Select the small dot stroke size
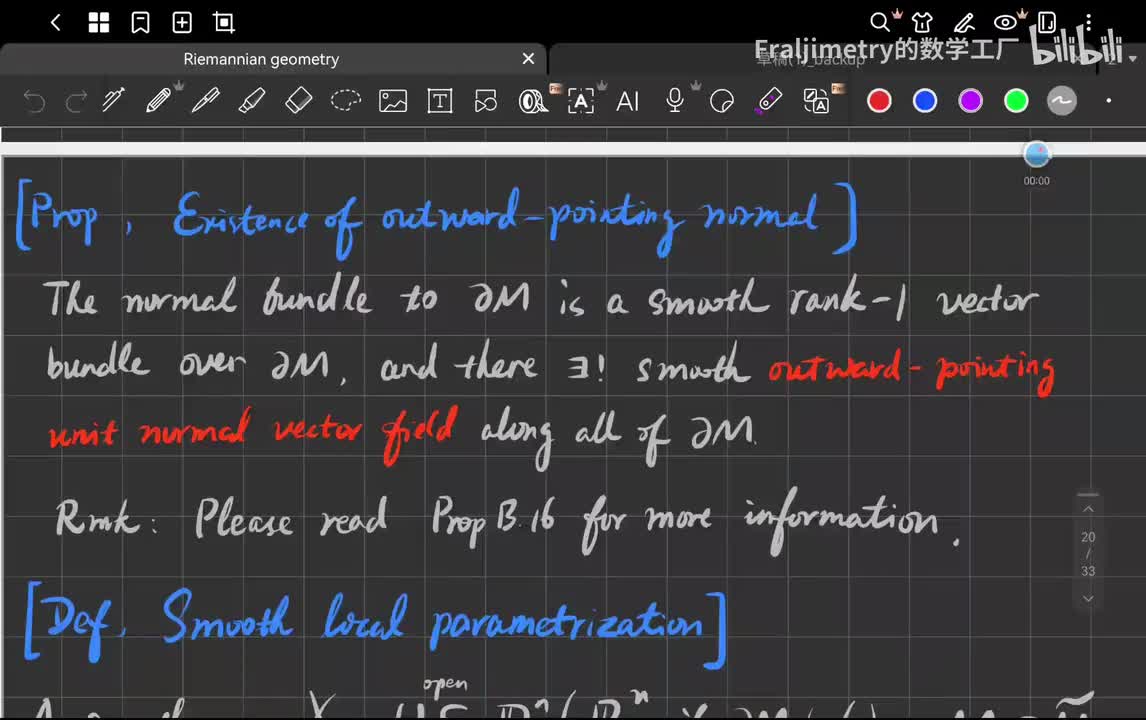Viewport: 1146px width, 720px height. pos(1109,101)
